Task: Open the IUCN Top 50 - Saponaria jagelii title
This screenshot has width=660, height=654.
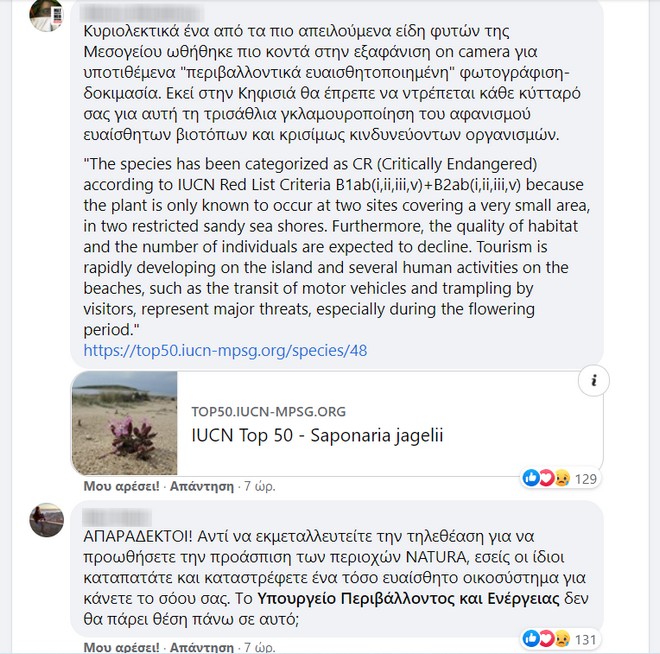Action: click(317, 435)
